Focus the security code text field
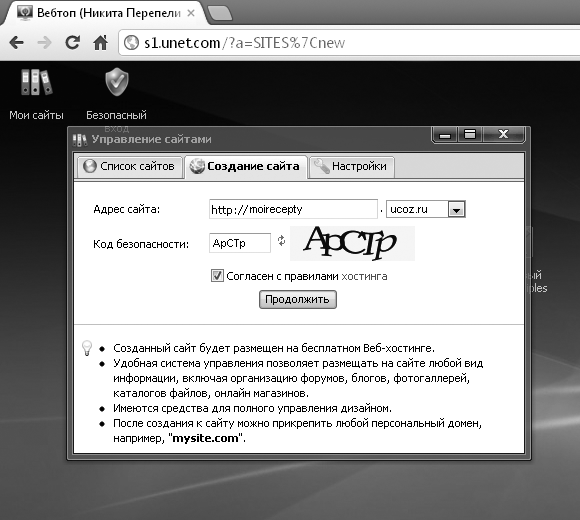580x520 pixels. [240, 243]
